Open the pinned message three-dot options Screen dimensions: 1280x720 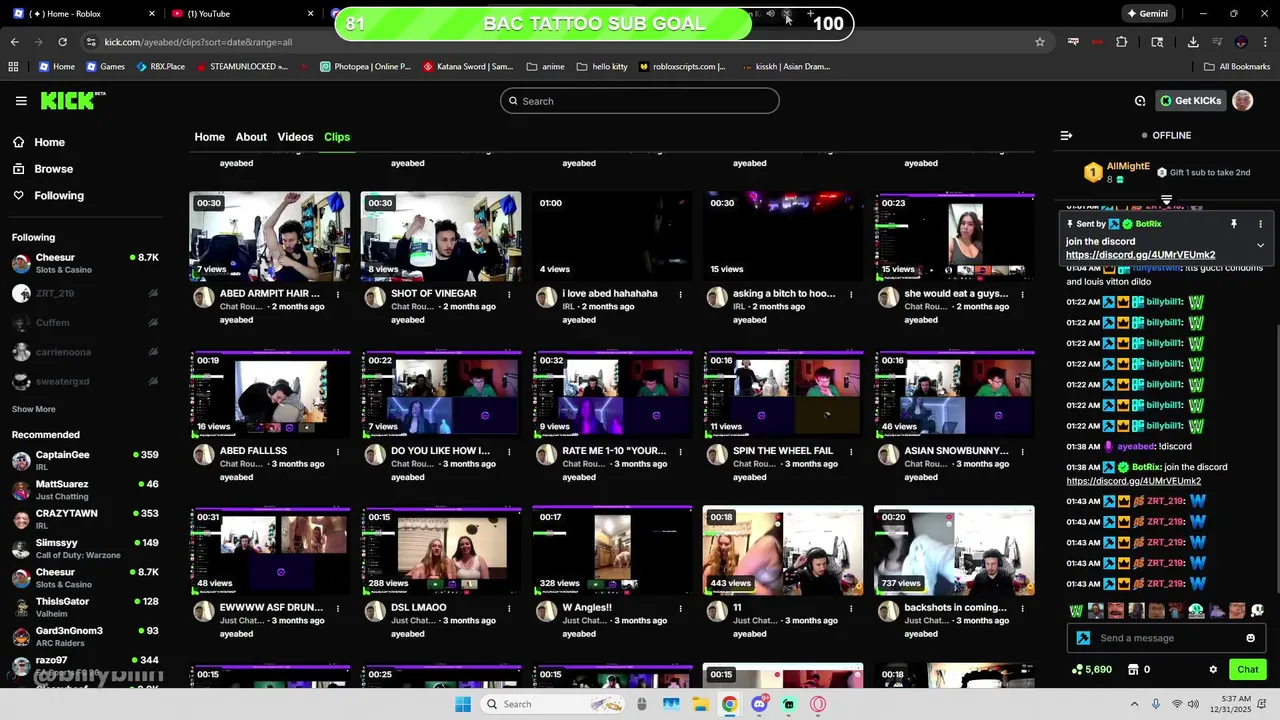point(1260,224)
